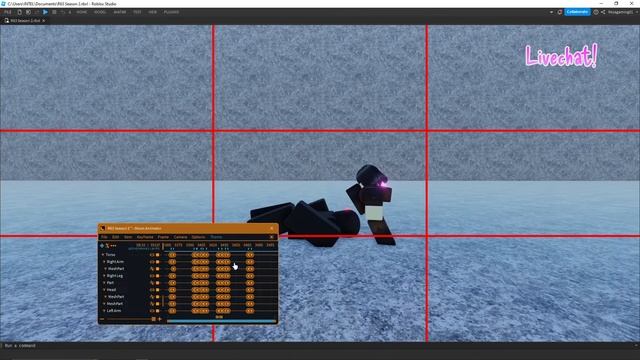Expand arrow of MeshPart under Right Arm
Image resolution: width=640 pixels, height=360 pixels.
tap(105, 269)
